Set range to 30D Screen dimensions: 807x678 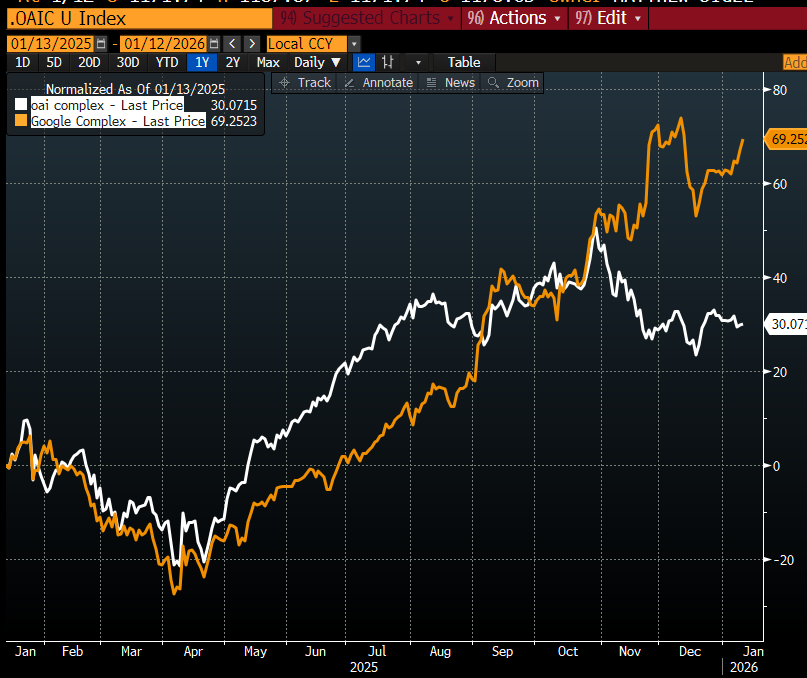[x=128, y=62]
